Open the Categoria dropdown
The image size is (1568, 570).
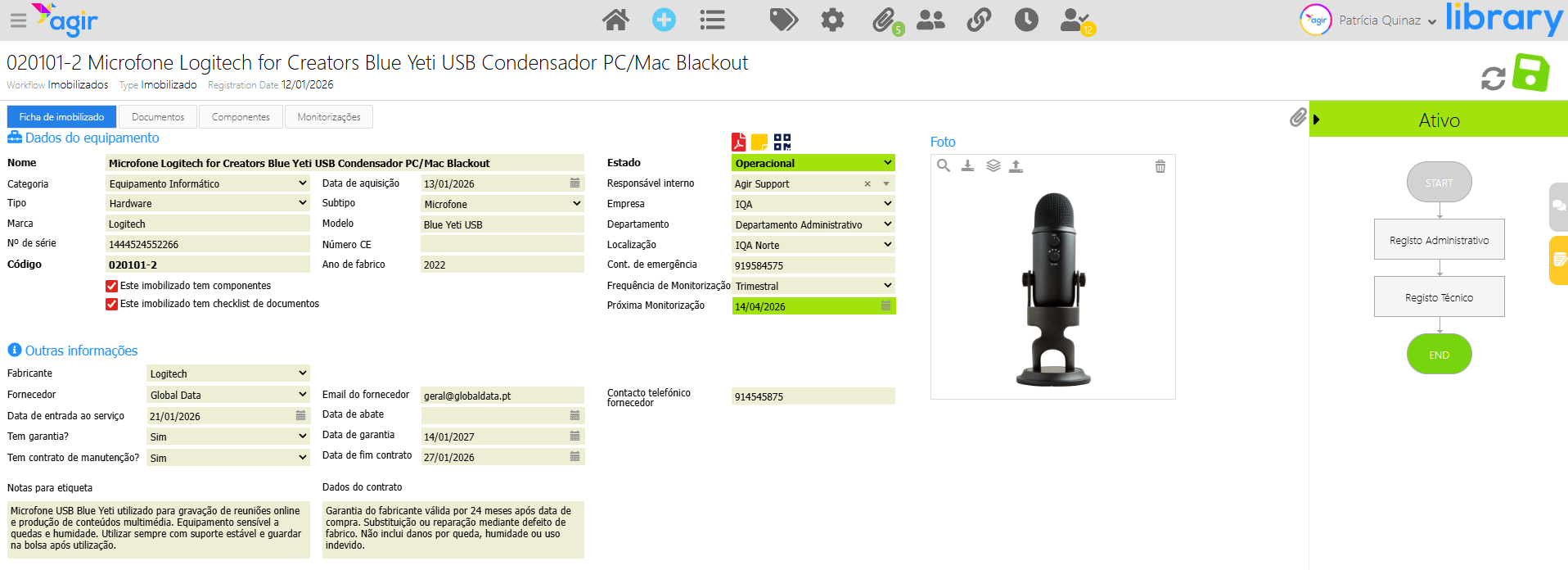[x=208, y=183]
